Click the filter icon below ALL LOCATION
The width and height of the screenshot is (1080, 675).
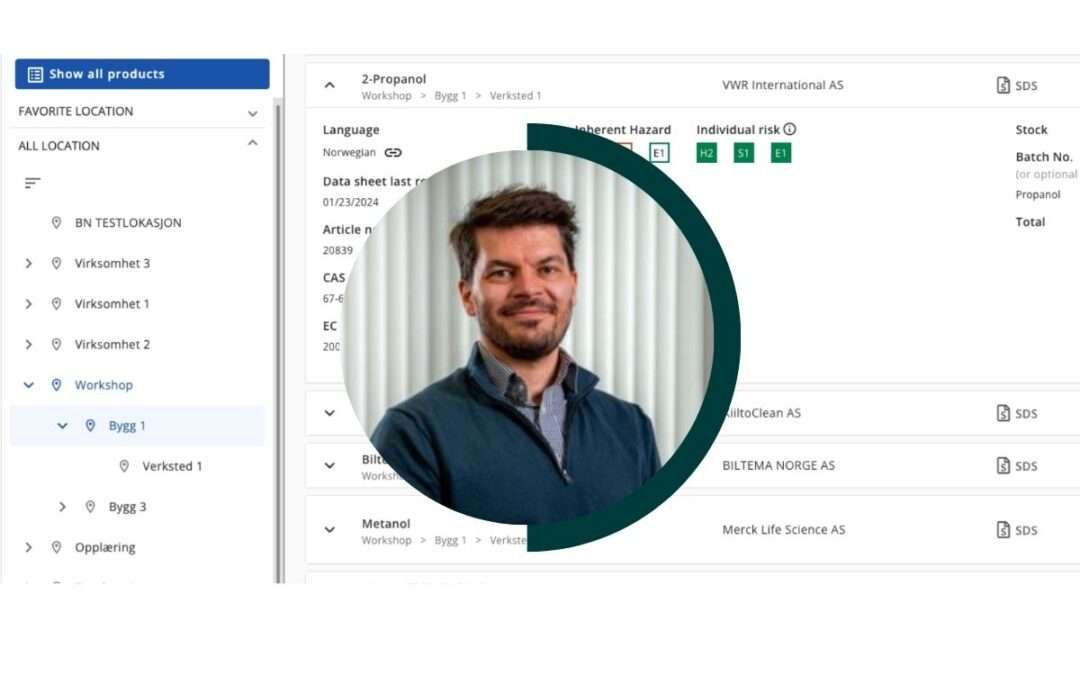(32, 183)
